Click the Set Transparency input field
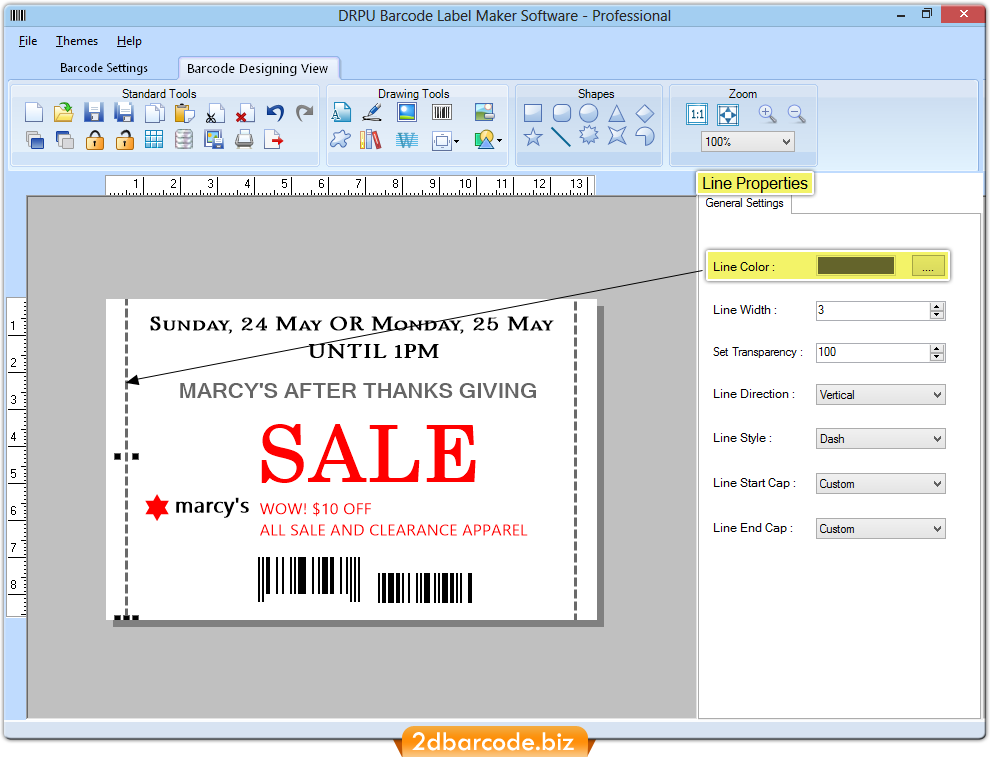 point(873,352)
